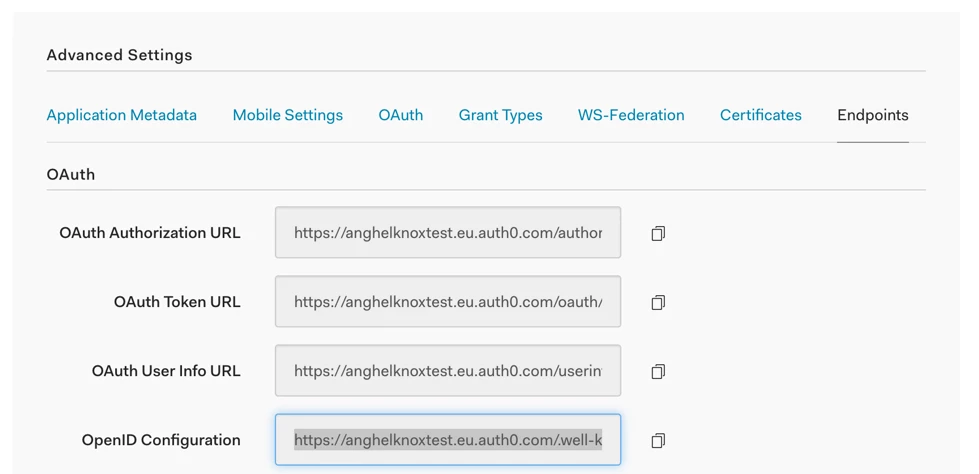979x474 pixels.
Task: Click the OpenID Configuration label
Action: [161, 440]
